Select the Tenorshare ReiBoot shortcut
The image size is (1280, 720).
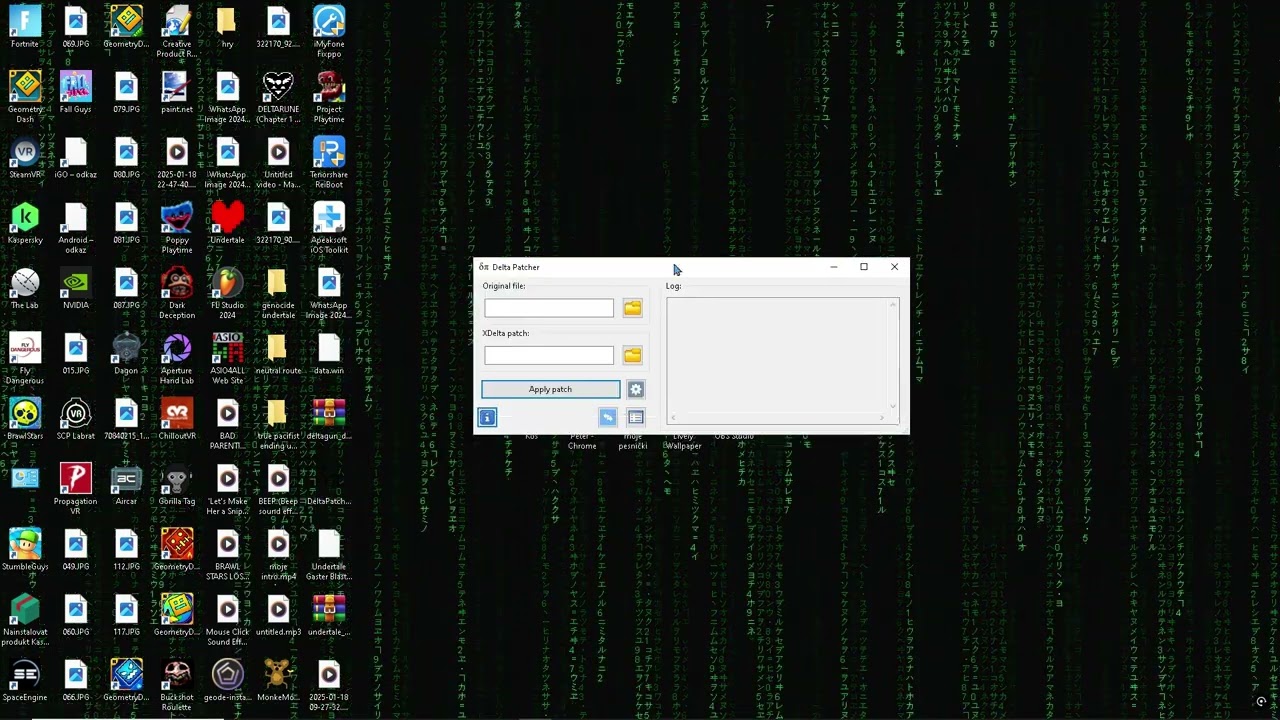(x=329, y=163)
